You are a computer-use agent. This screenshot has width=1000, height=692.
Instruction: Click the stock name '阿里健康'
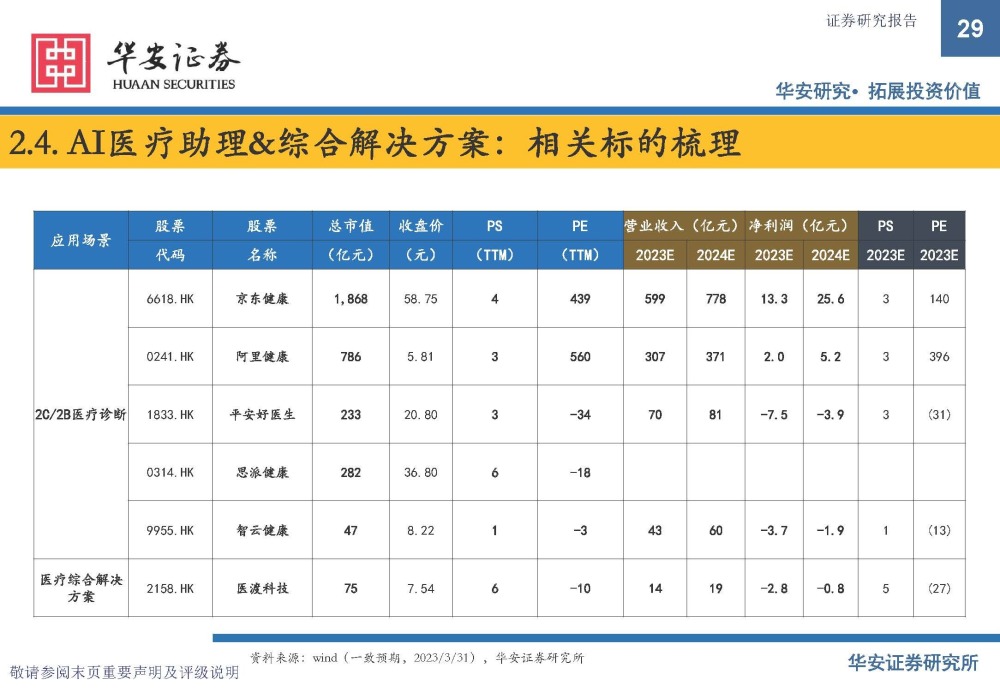(x=262, y=357)
